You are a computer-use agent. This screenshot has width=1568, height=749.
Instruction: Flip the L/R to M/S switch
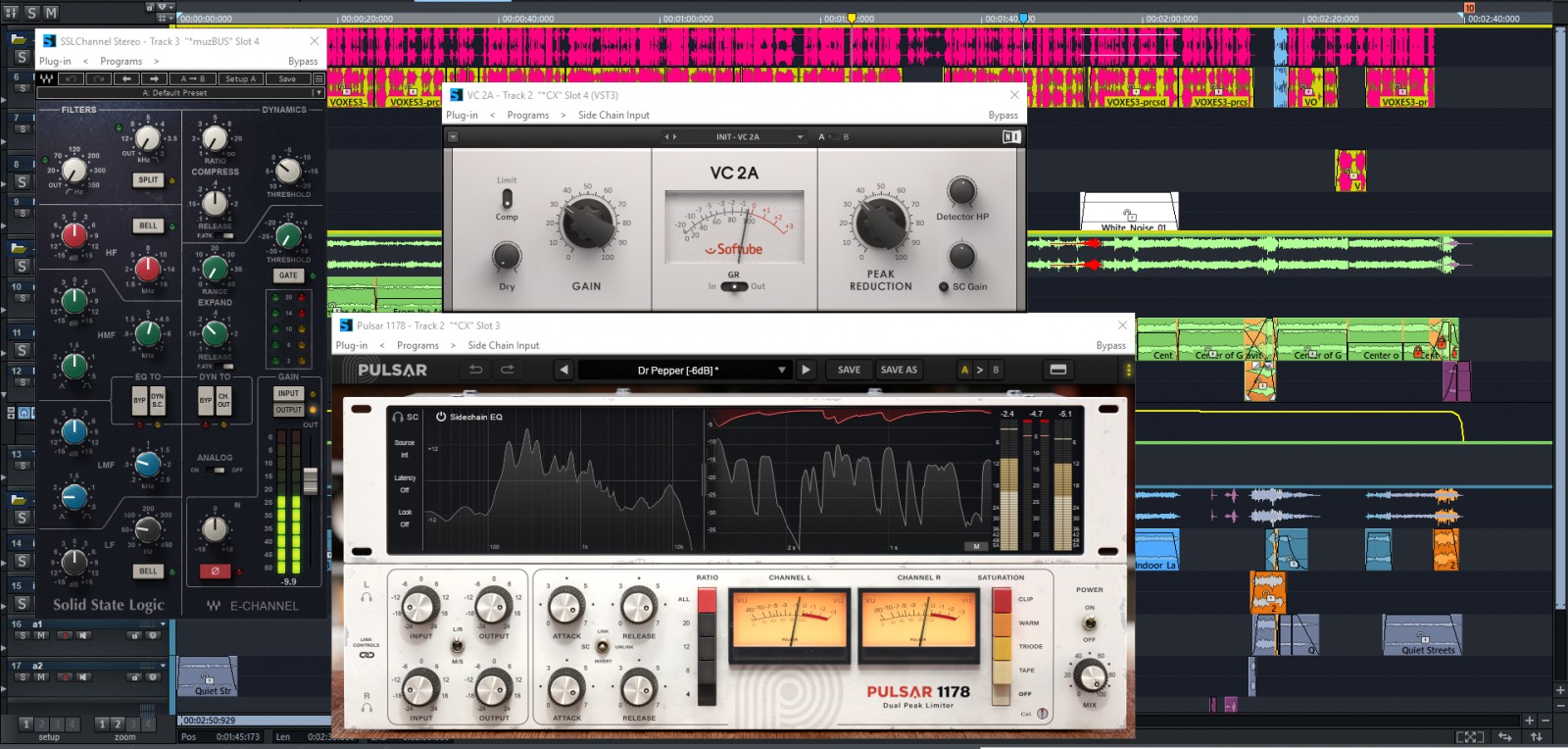click(457, 646)
